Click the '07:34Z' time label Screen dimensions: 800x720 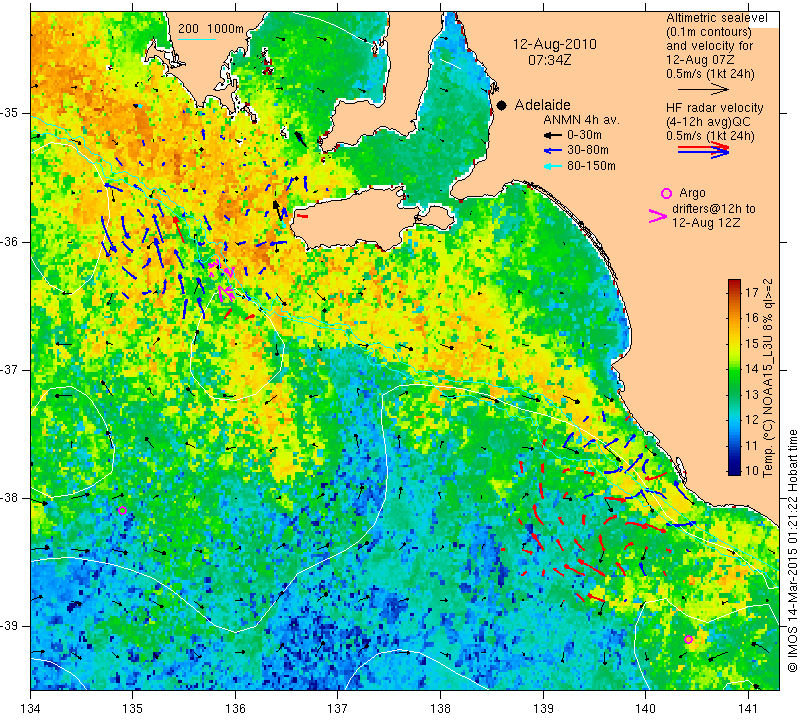click(549, 60)
